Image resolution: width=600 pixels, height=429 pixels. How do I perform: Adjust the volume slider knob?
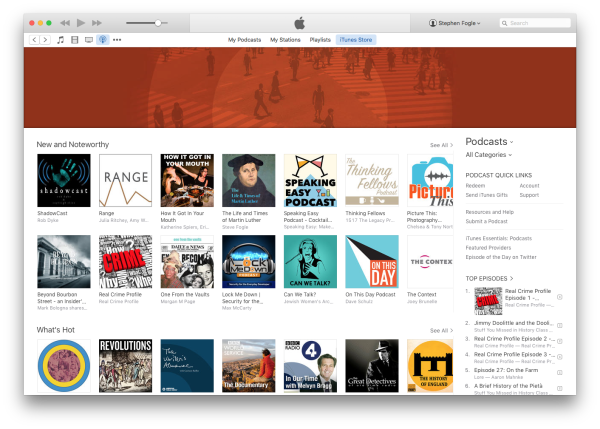click(x=158, y=23)
